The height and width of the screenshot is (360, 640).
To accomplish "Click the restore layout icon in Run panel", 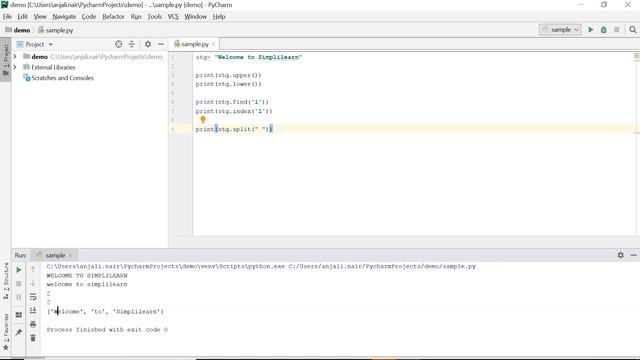I will (x=18, y=315).
